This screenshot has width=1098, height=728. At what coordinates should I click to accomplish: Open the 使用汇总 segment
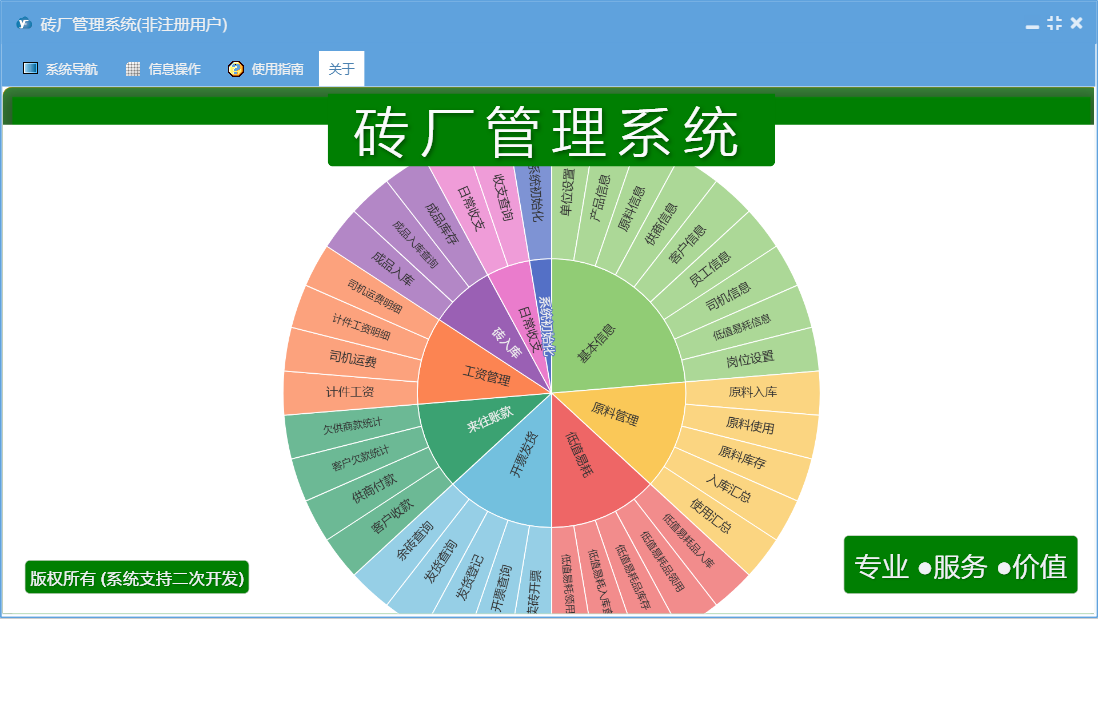click(709, 515)
